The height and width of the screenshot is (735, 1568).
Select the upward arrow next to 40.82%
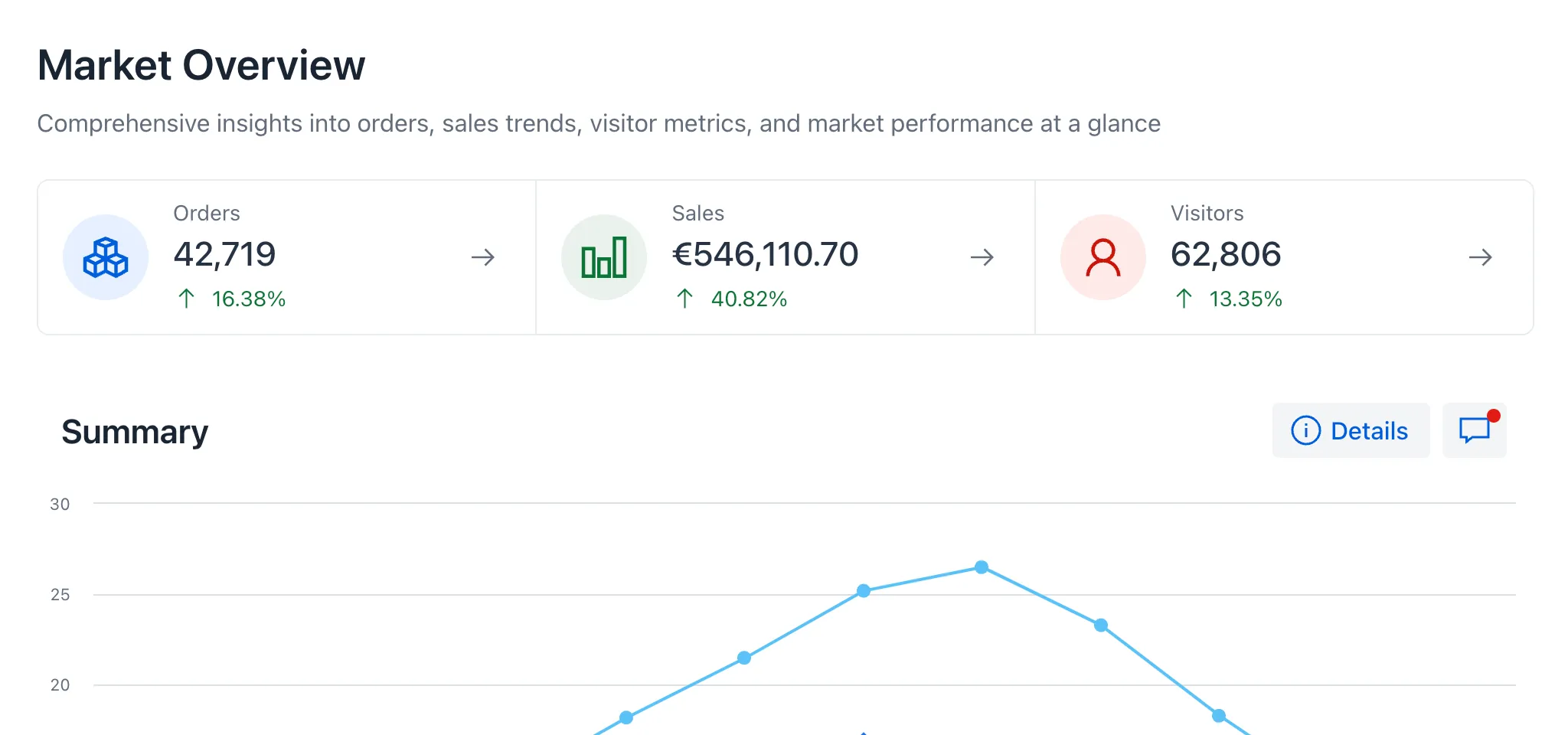point(684,299)
